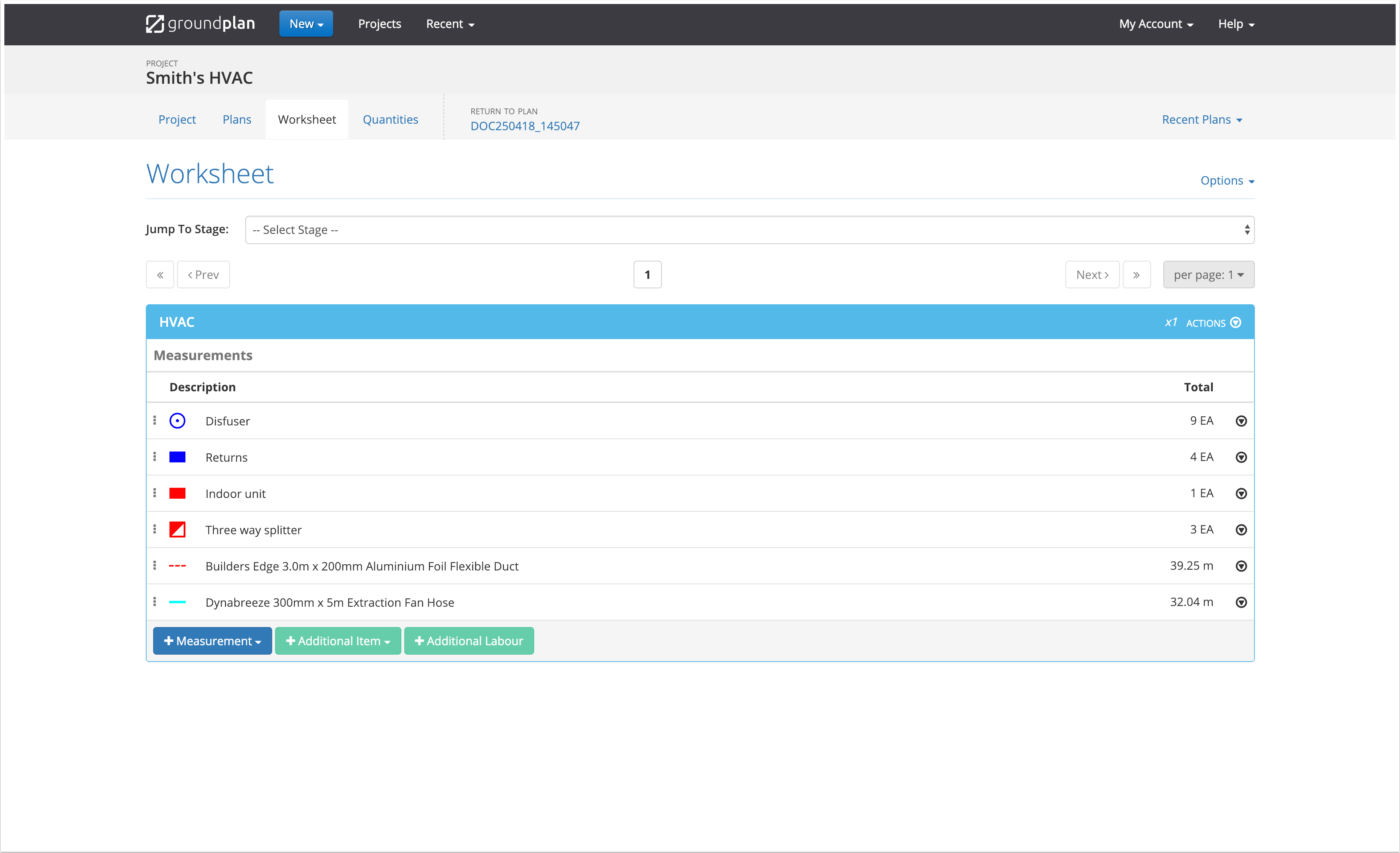The height and width of the screenshot is (853, 1400).
Task: Open the Select Stage dropdown
Action: click(749, 230)
